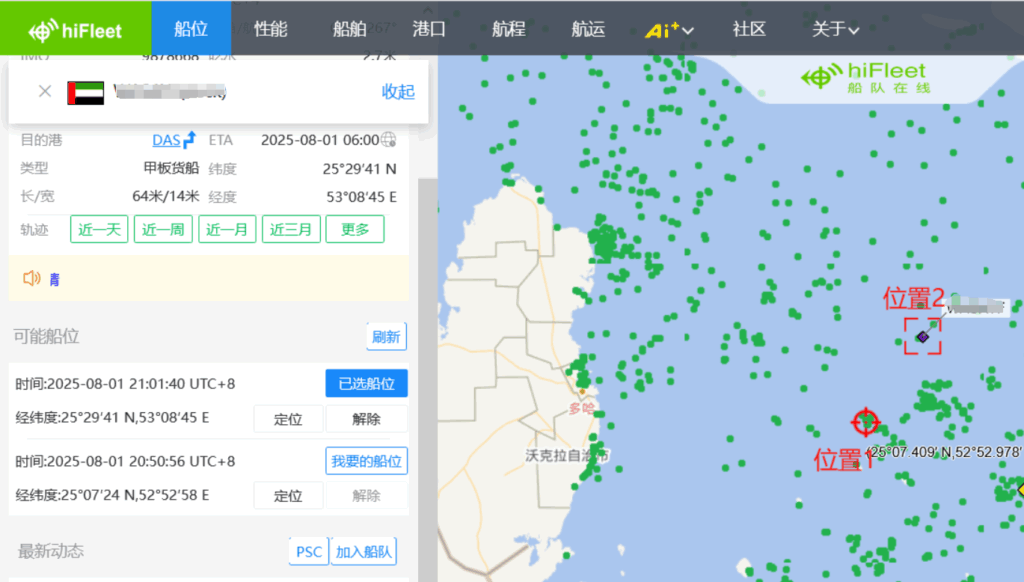
Task: Click the red crosshair target marker on map
Action: click(865, 422)
